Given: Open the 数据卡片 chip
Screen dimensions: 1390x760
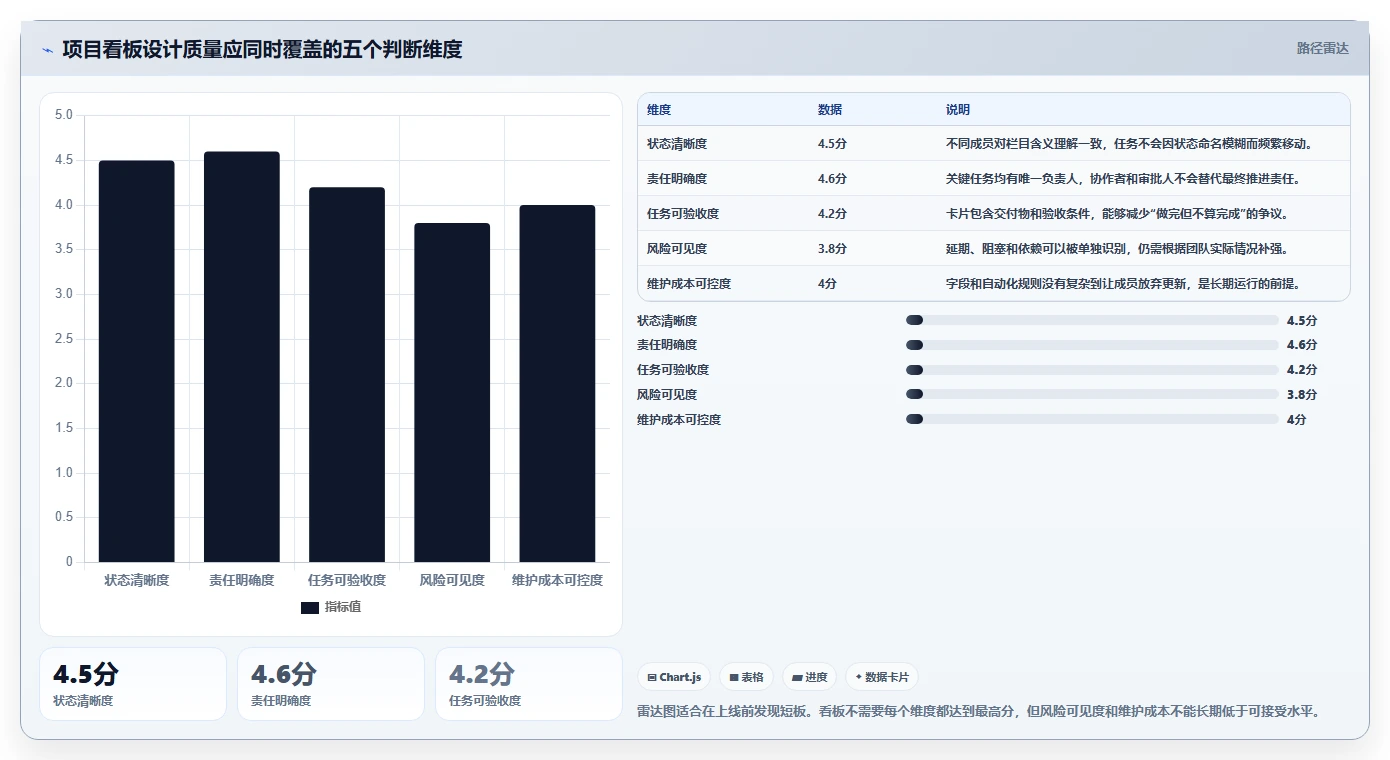Looking at the screenshot, I should pos(881,677).
